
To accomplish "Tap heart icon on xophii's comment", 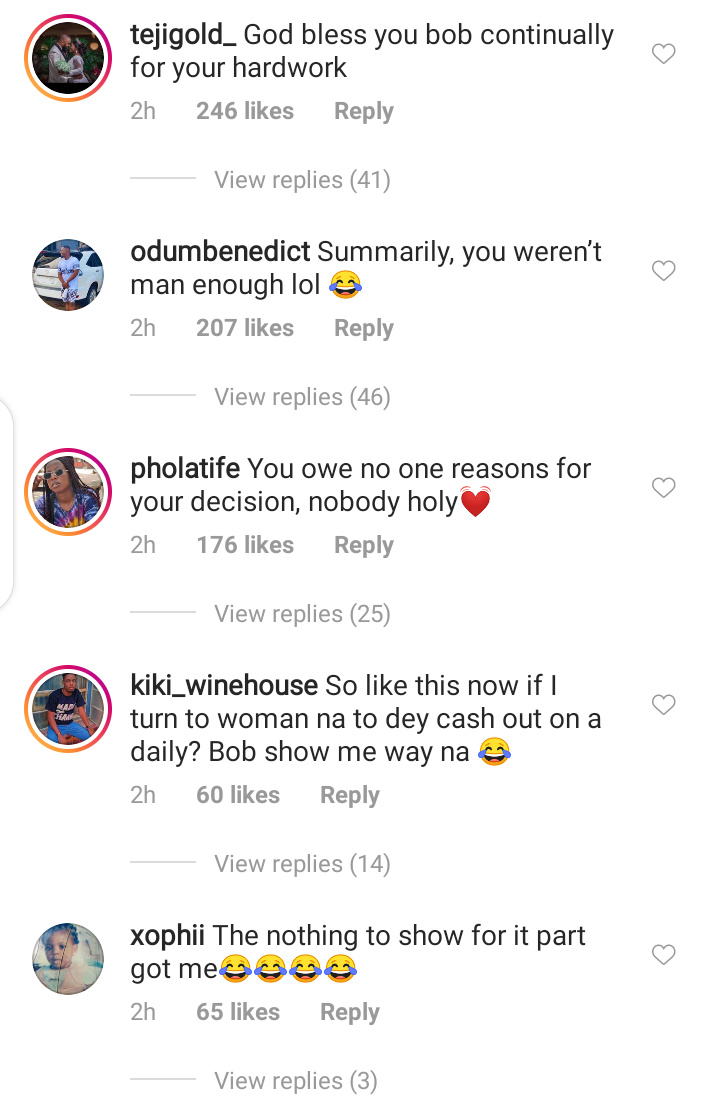I will (664, 955).
